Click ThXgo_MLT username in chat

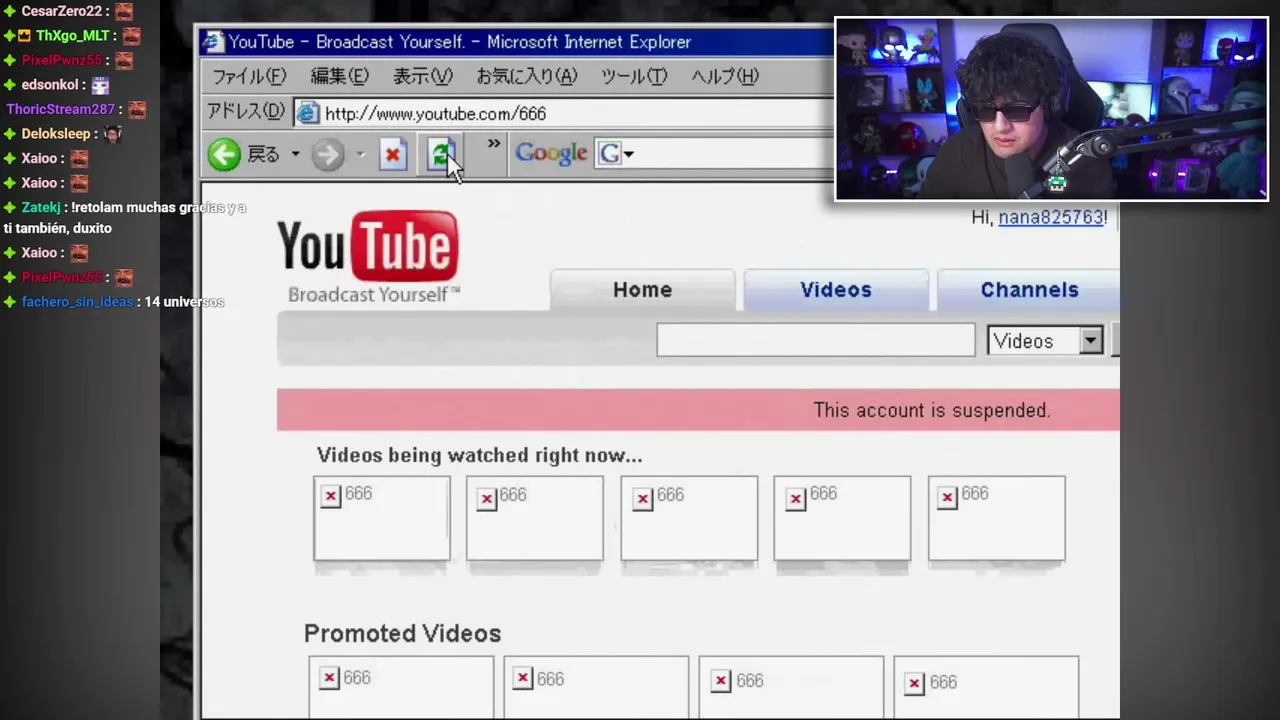tap(73, 36)
